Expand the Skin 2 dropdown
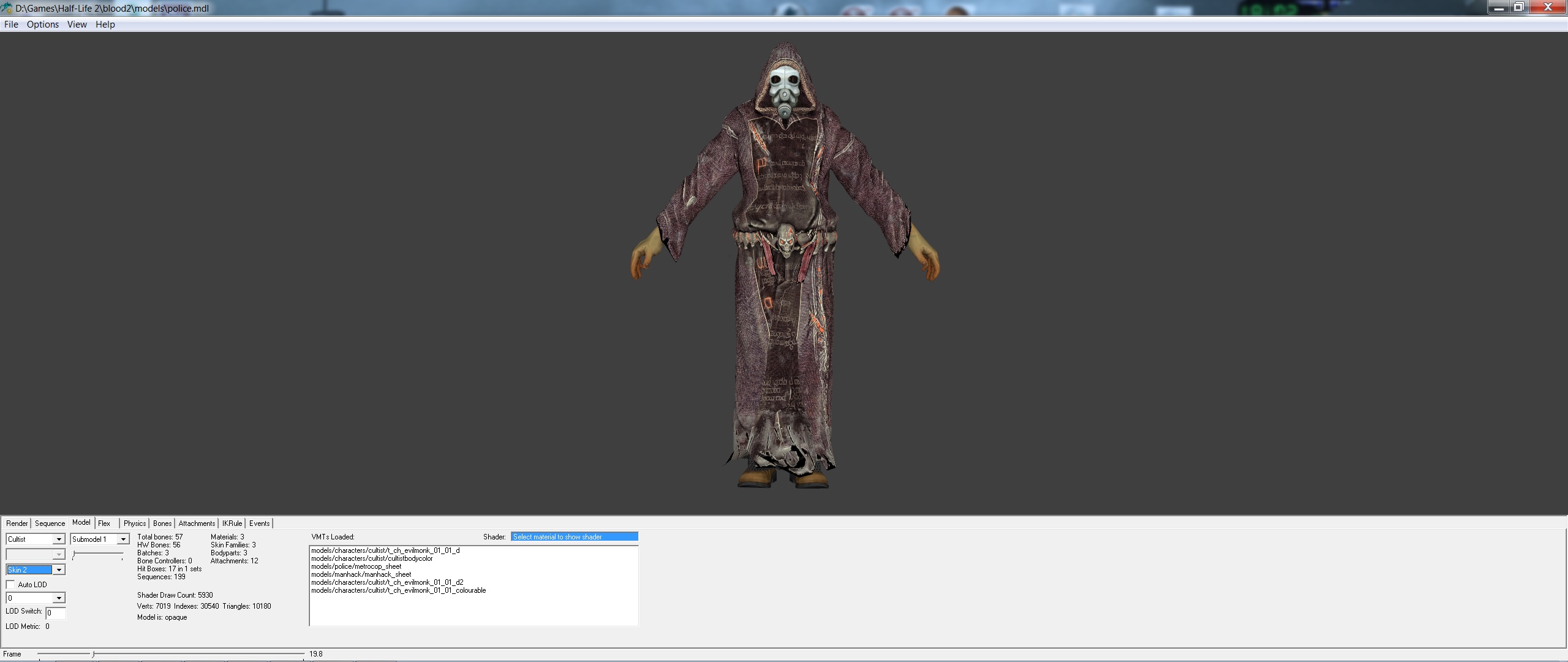The image size is (1568, 662). [x=59, y=570]
